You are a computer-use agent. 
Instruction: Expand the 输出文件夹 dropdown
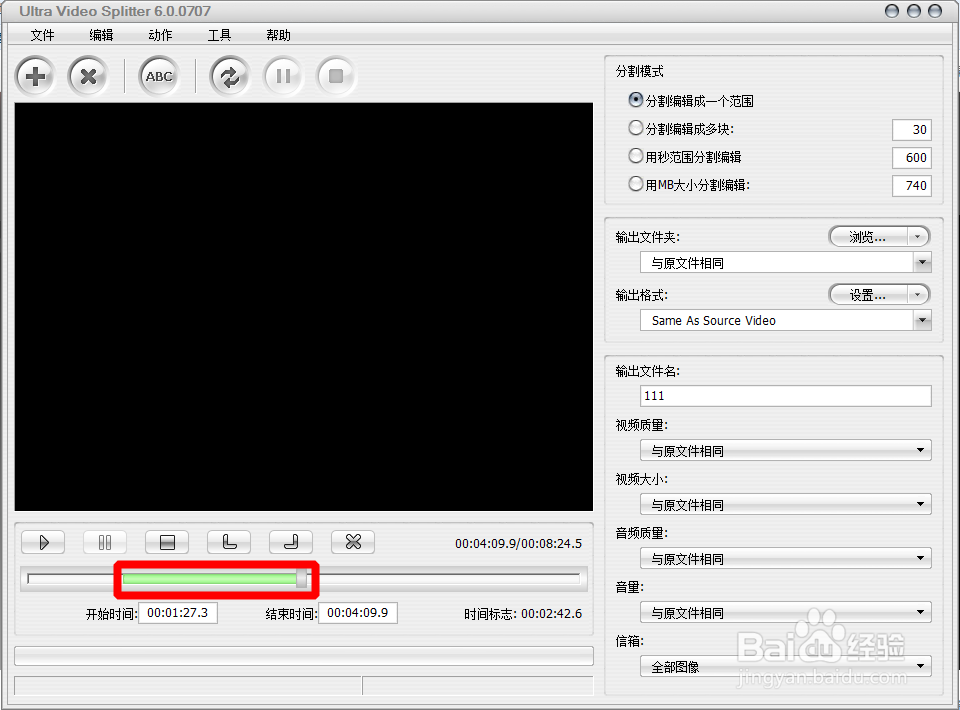(x=922, y=263)
